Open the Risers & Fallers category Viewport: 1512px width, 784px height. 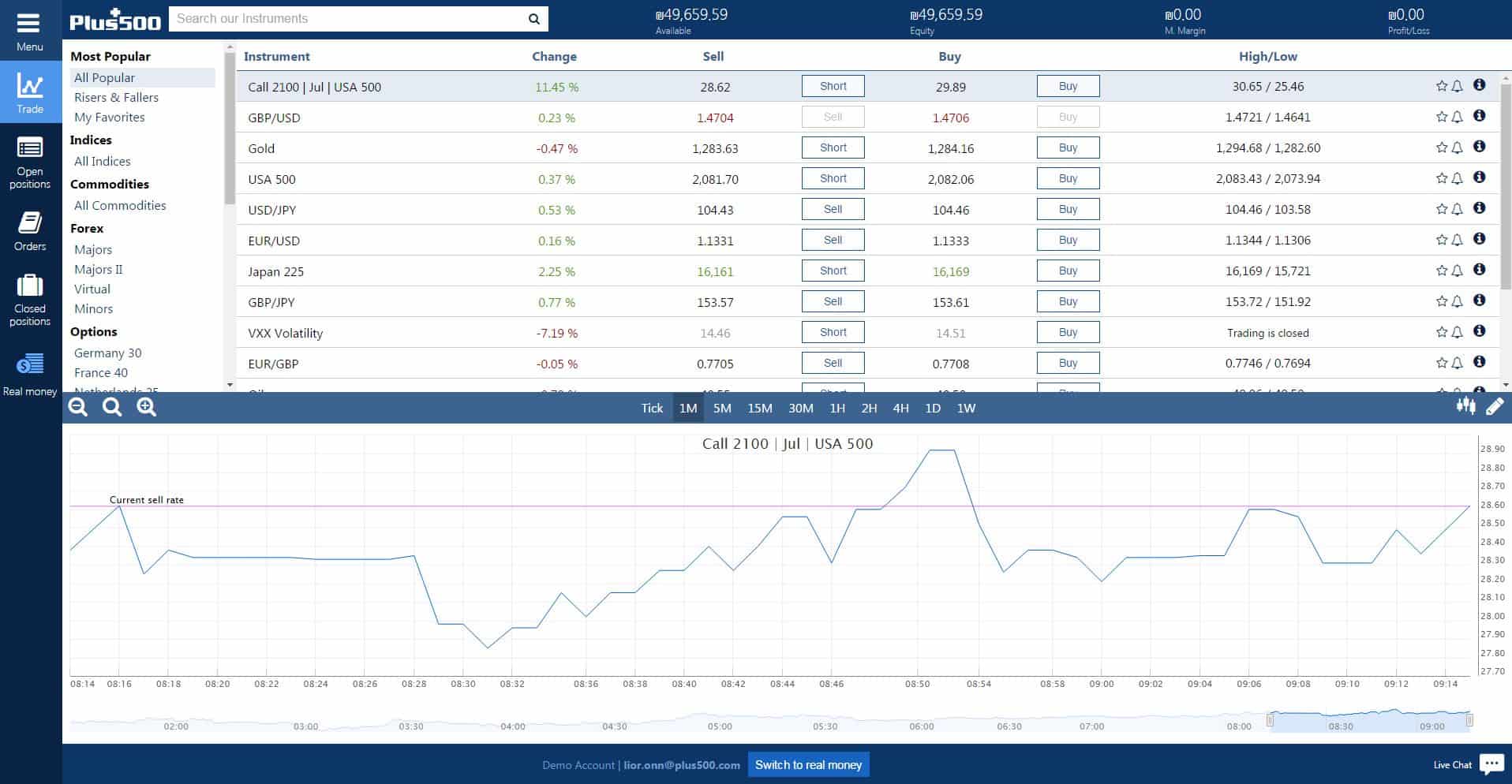(116, 97)
